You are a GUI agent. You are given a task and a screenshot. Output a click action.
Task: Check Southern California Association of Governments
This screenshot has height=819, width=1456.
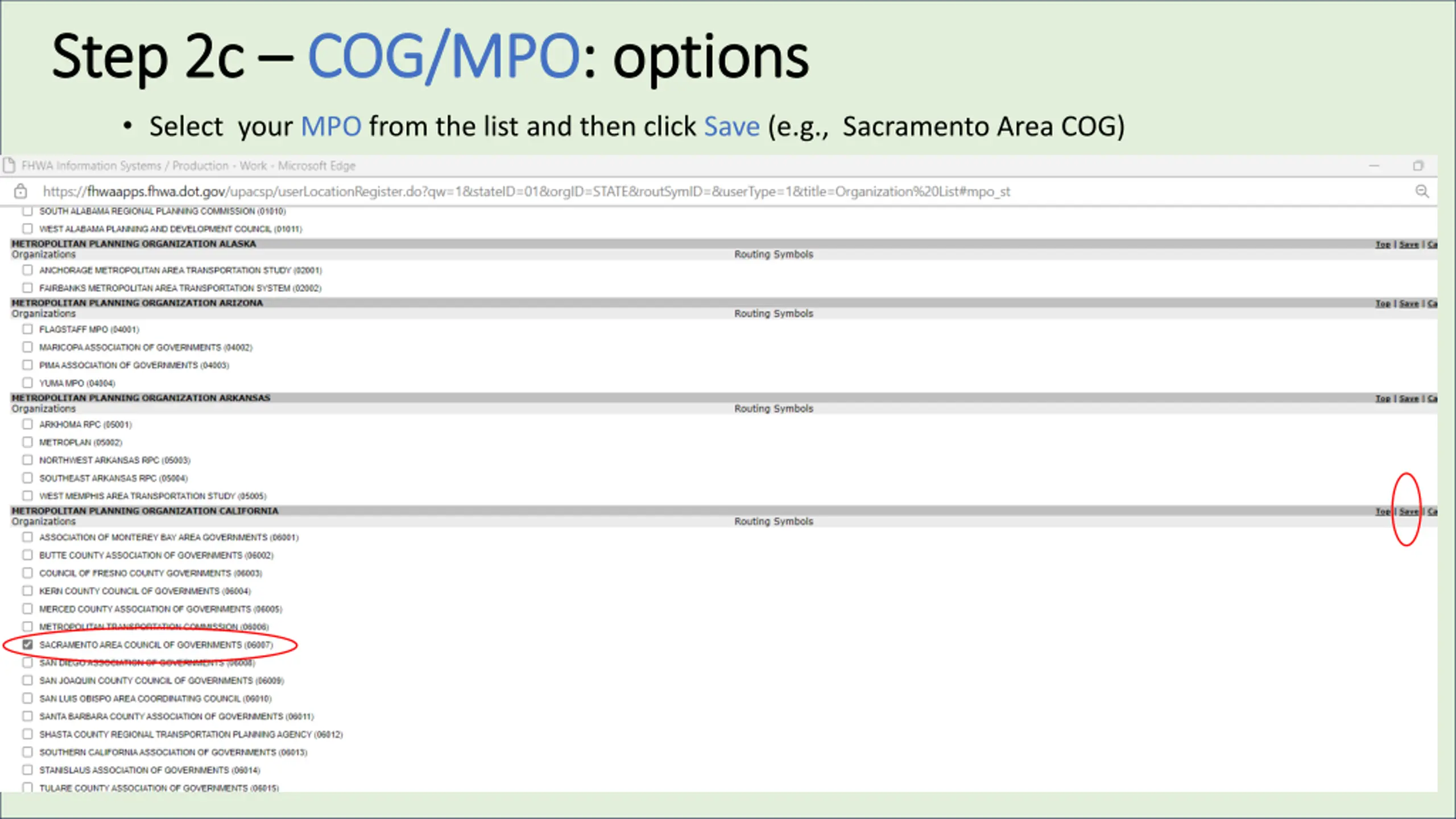(x=27, y=752)
